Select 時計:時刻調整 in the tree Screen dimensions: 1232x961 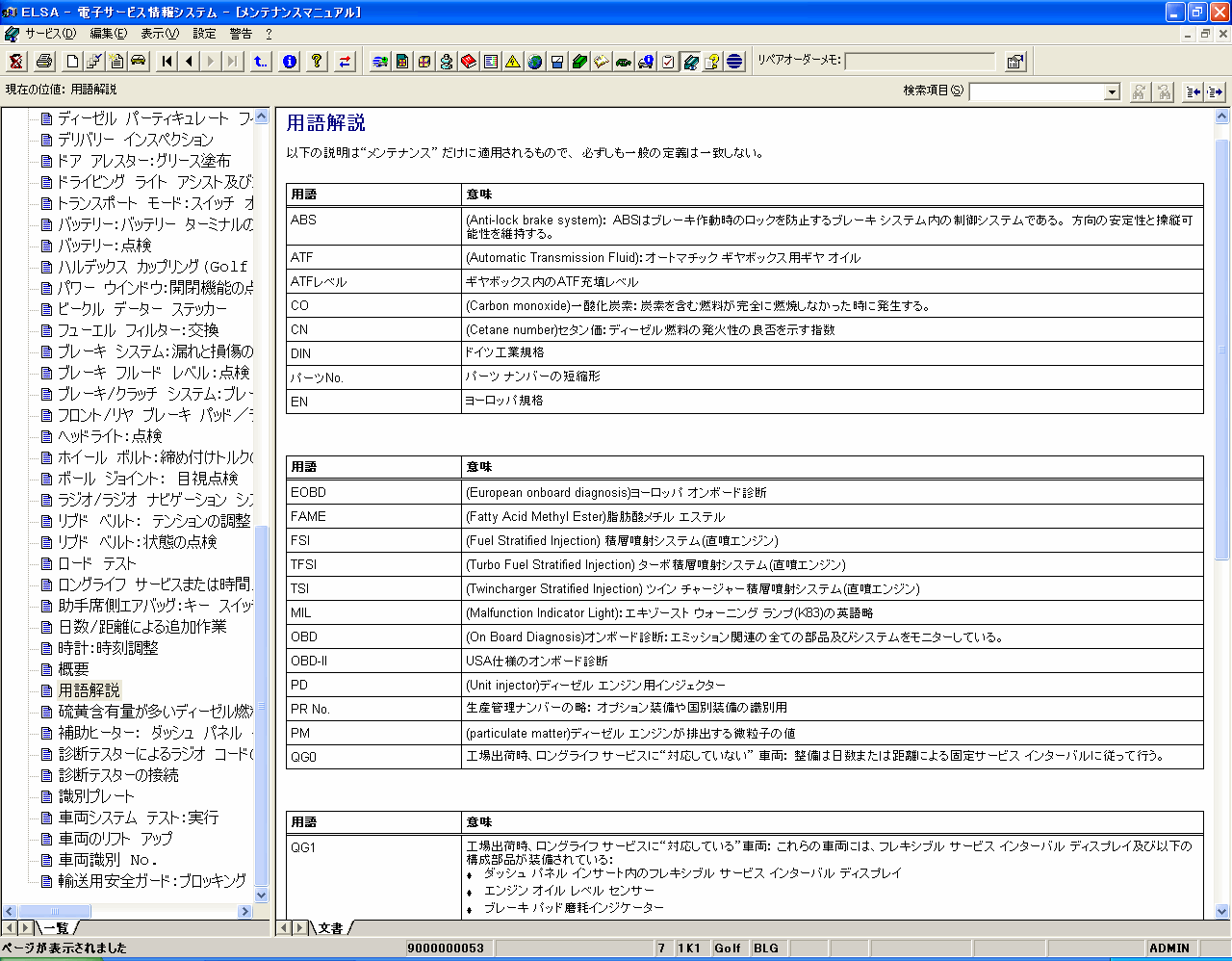click(x=108, y=648)
